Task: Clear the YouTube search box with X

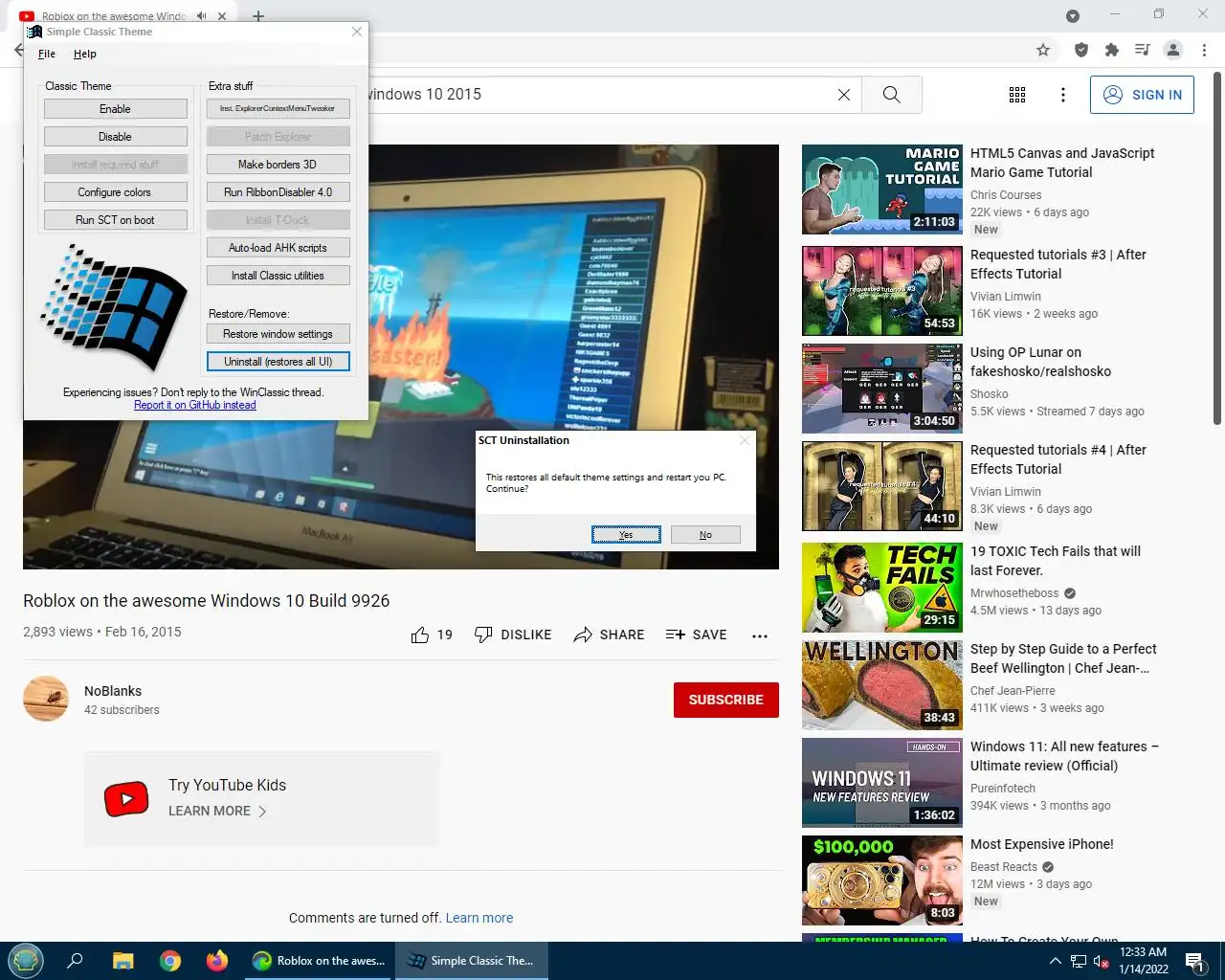Action: 844,95
